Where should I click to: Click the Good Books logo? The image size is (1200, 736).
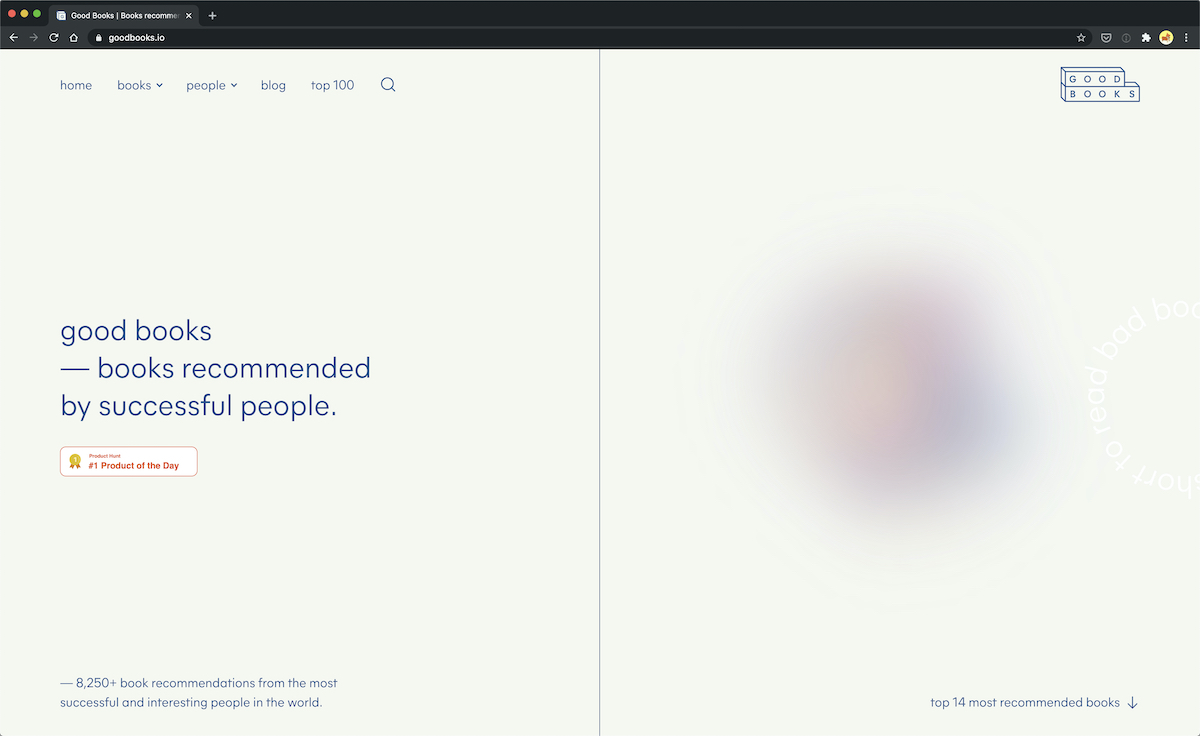pos(1100,84)
